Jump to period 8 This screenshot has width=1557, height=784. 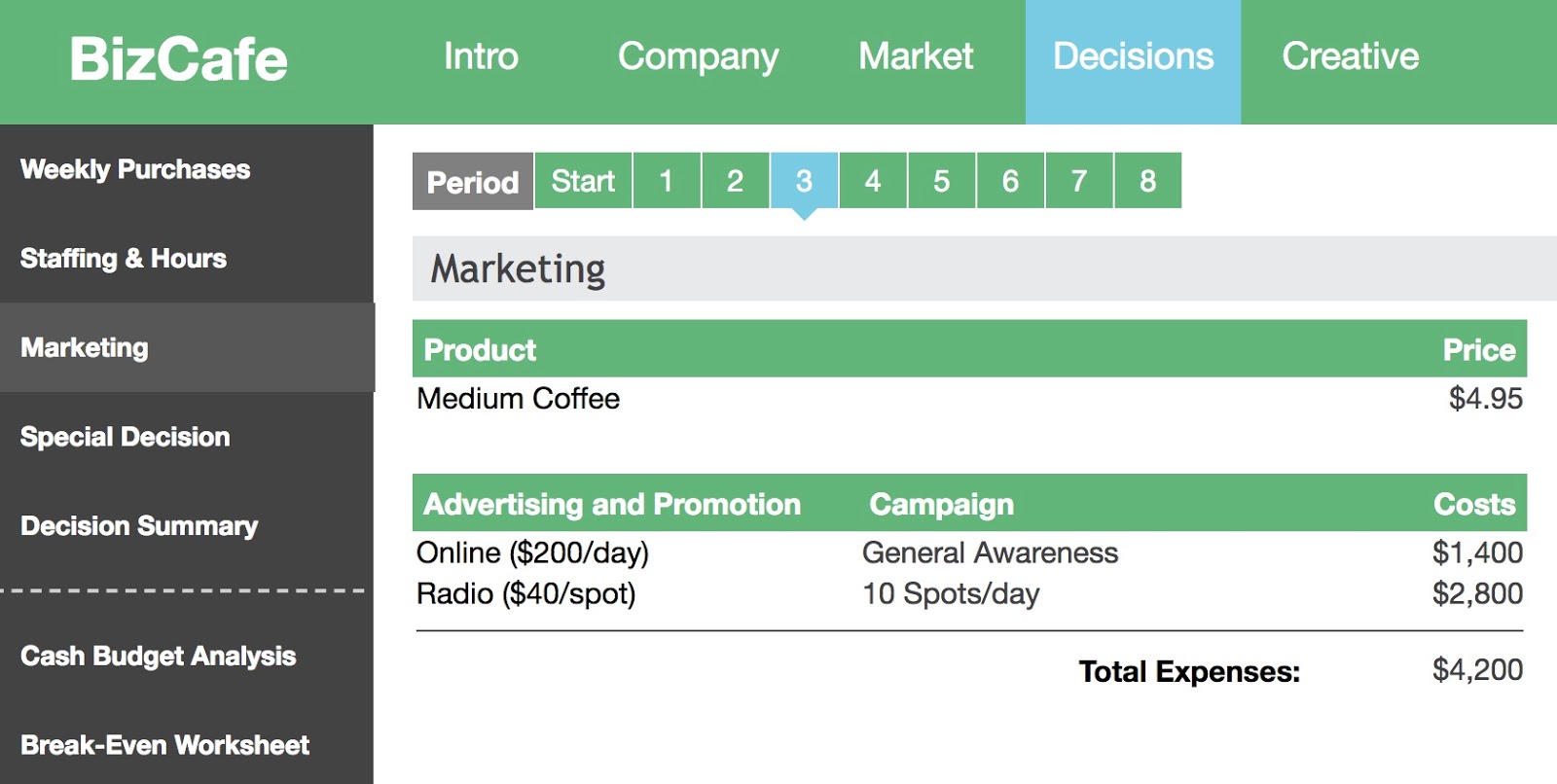pos(1146,181)
